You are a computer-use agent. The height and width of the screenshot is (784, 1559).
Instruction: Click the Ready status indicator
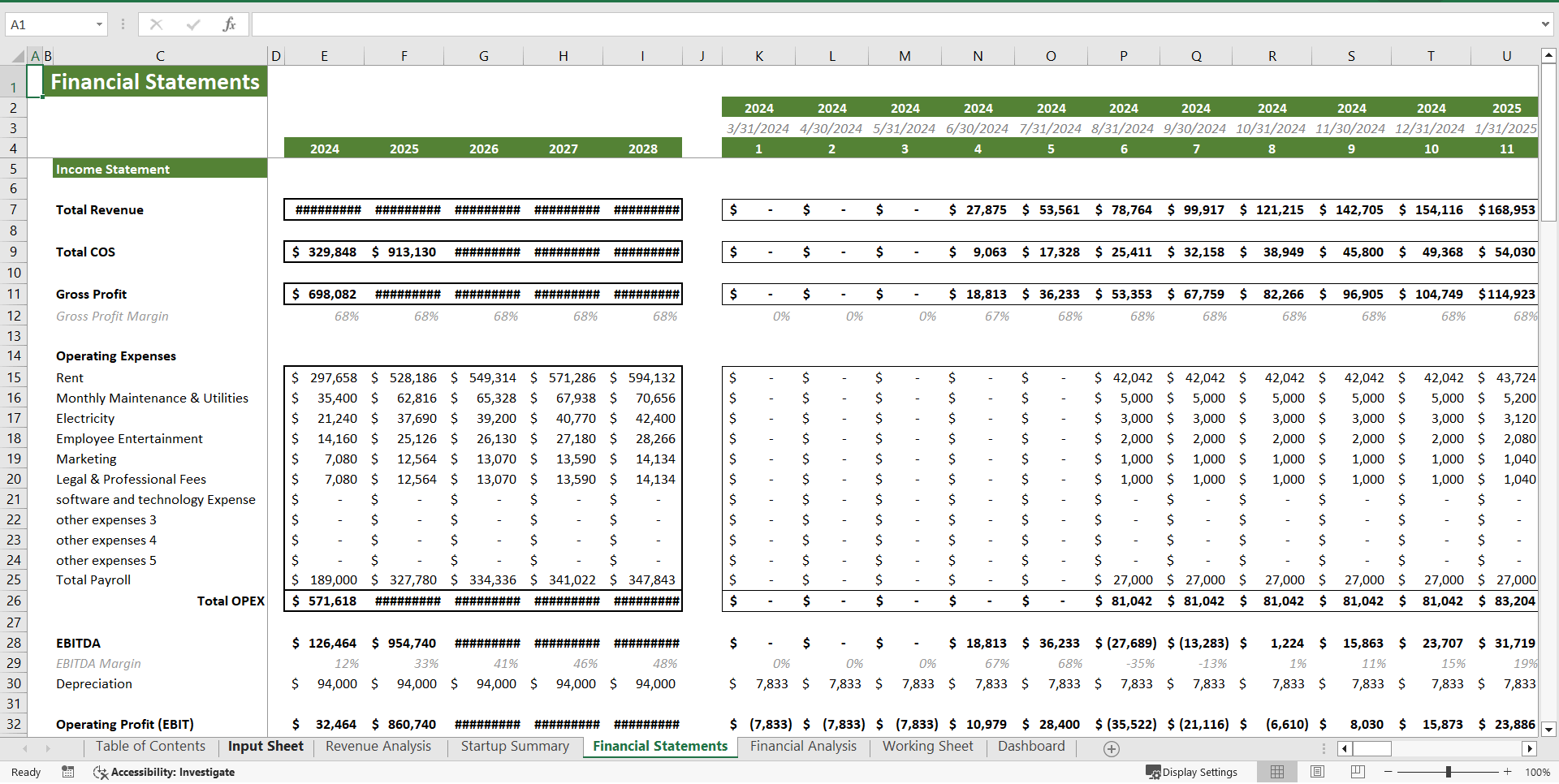26,773
